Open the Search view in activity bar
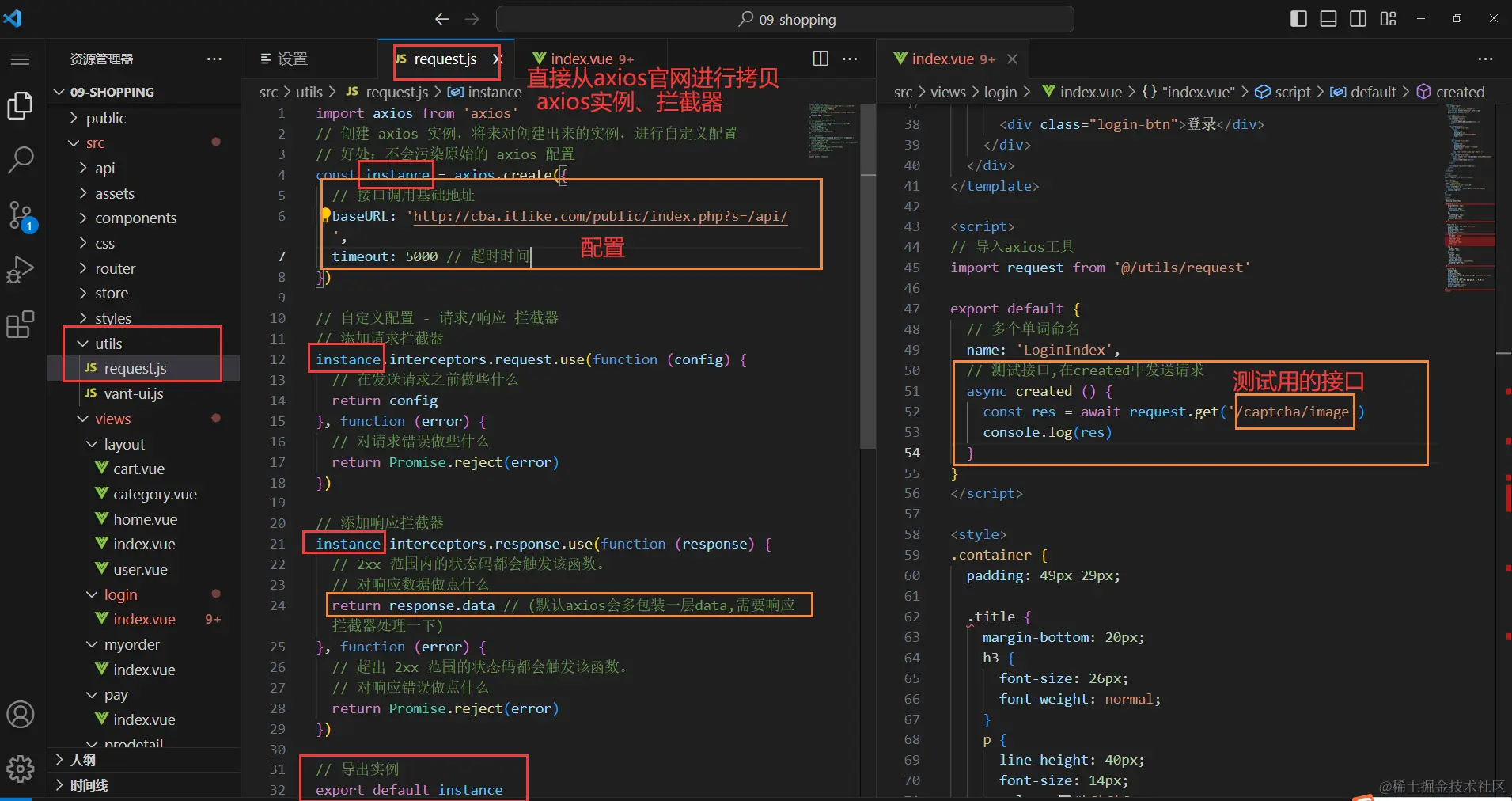The height and width of the screenshot is (801, 1512). [x=20, y=160]
